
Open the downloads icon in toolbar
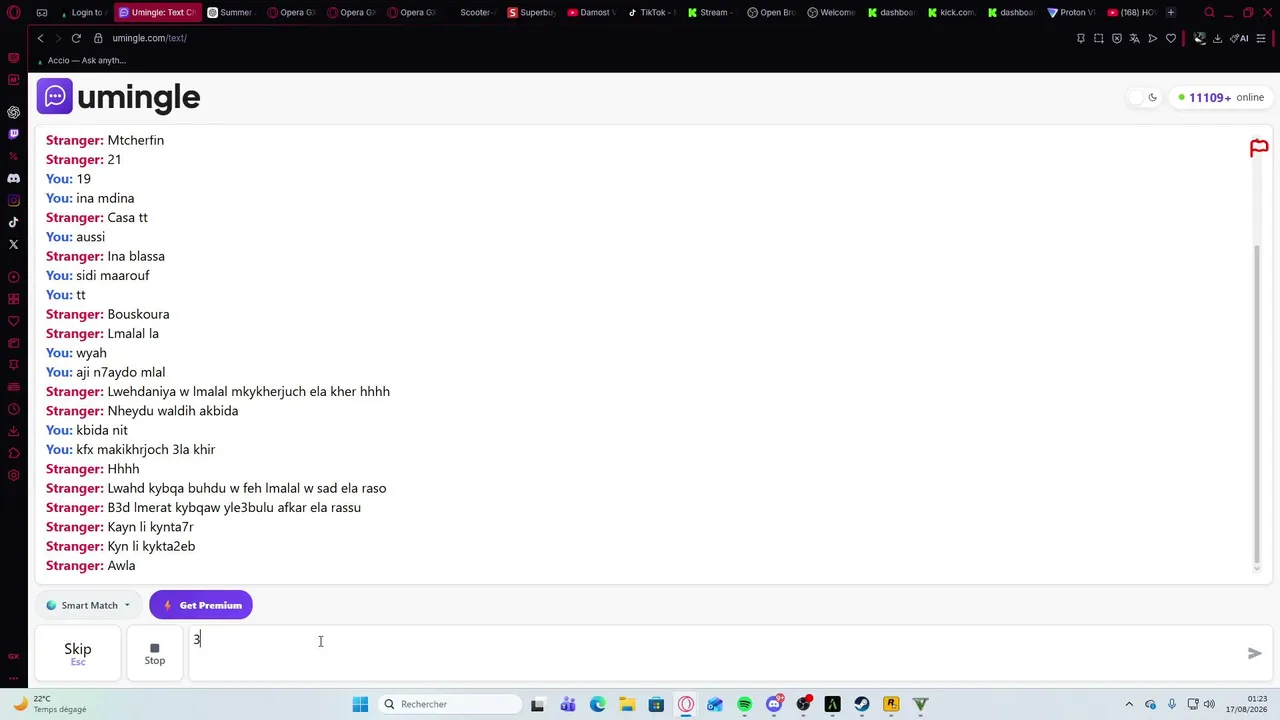click(x=1217, y=38)
